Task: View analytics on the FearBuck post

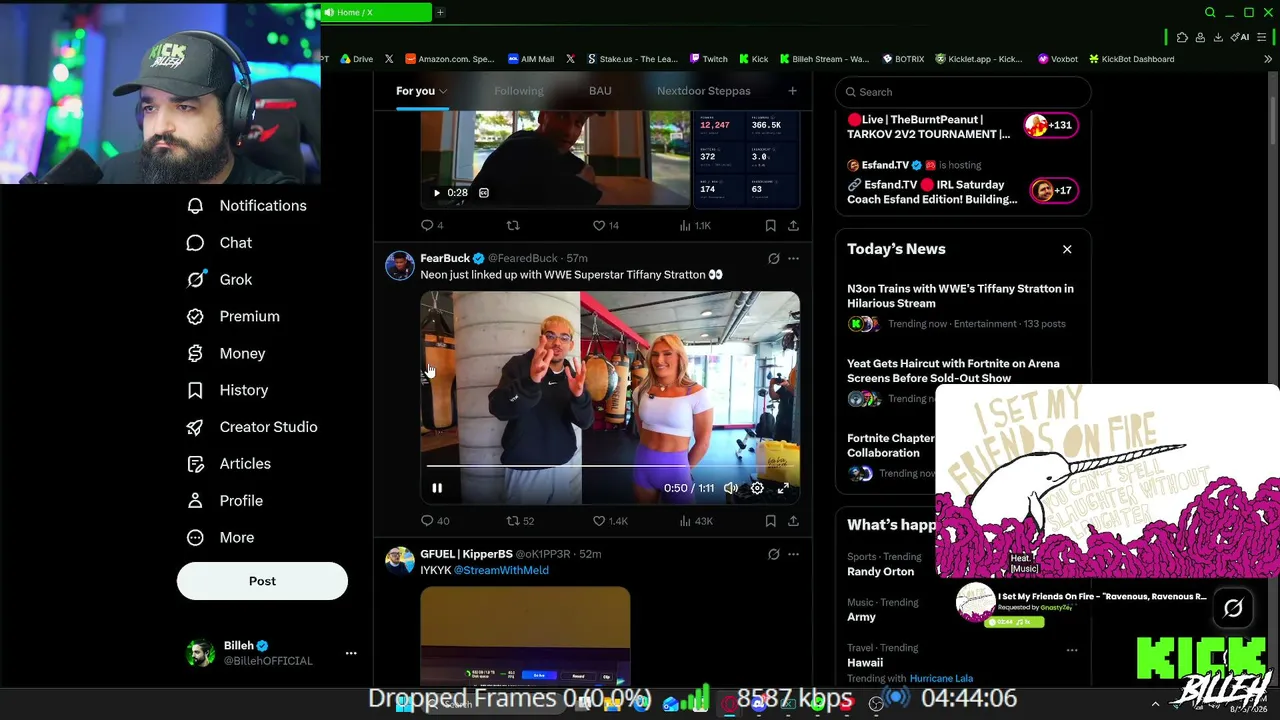Action: click(685, 521)
